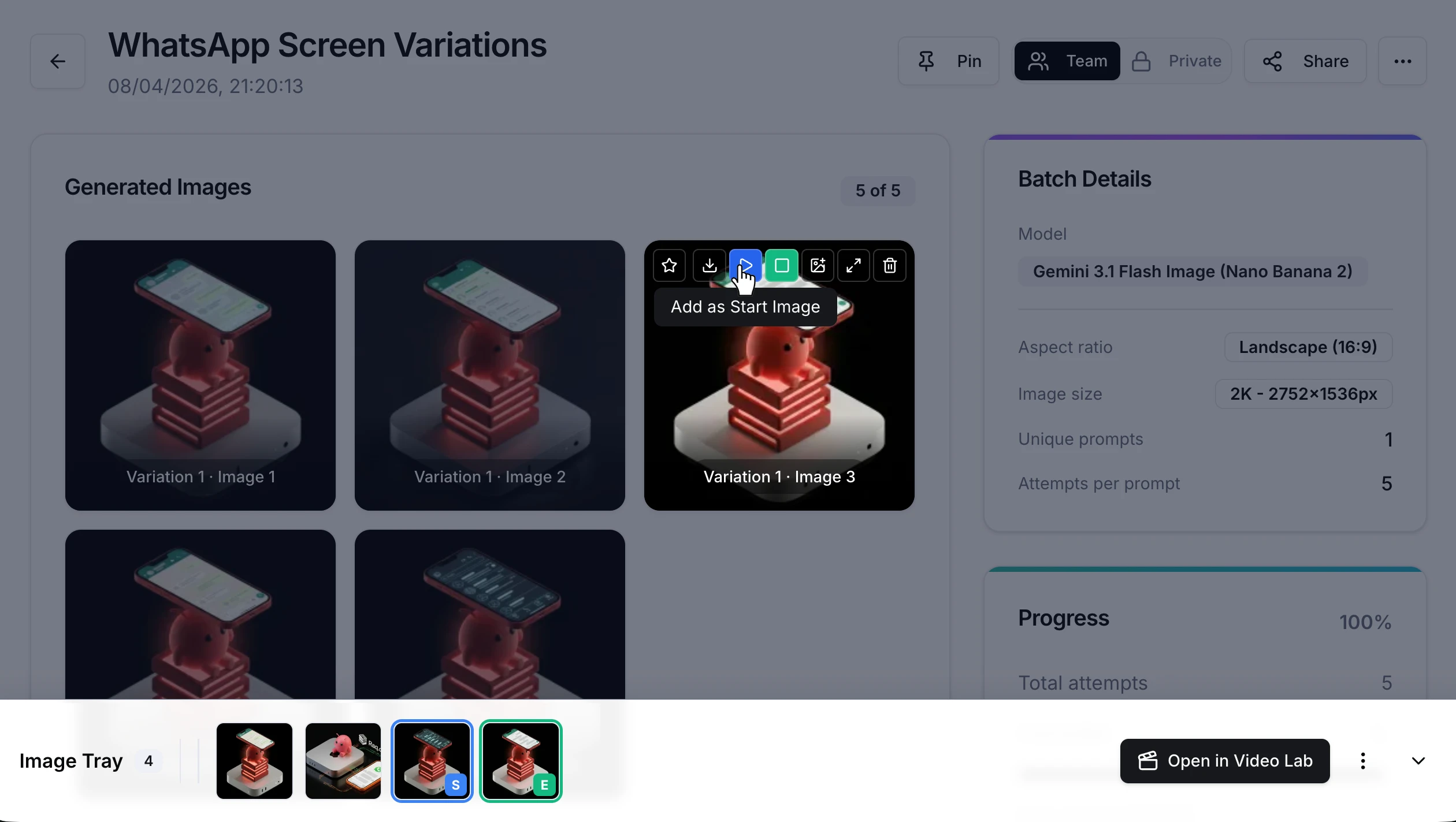The height and width of the screenshot is (822, 1456).
Task: Switch visibility to Private
Action: pyautogui.click(x=1177, y=61)
